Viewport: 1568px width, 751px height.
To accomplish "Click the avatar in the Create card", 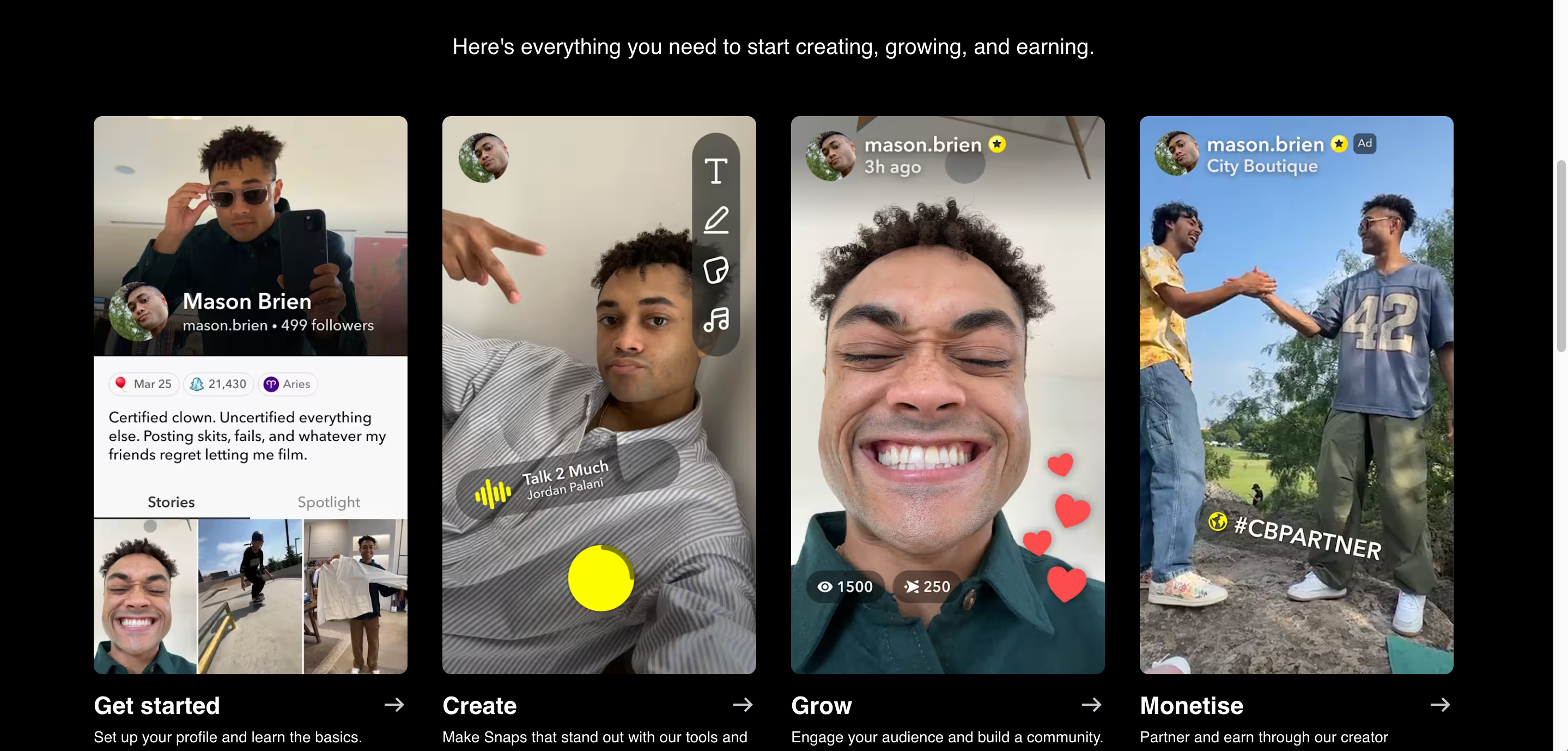I will tap(483, 158).
